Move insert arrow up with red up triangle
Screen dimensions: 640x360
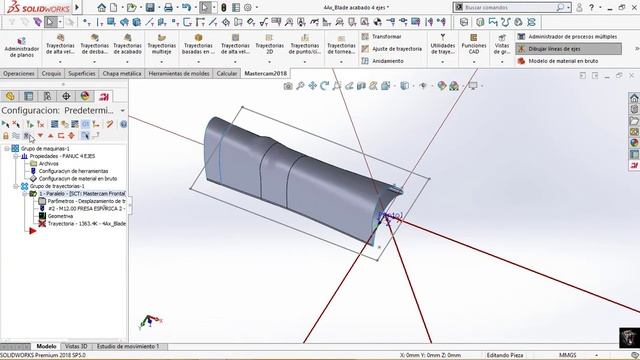click(51, 136)
